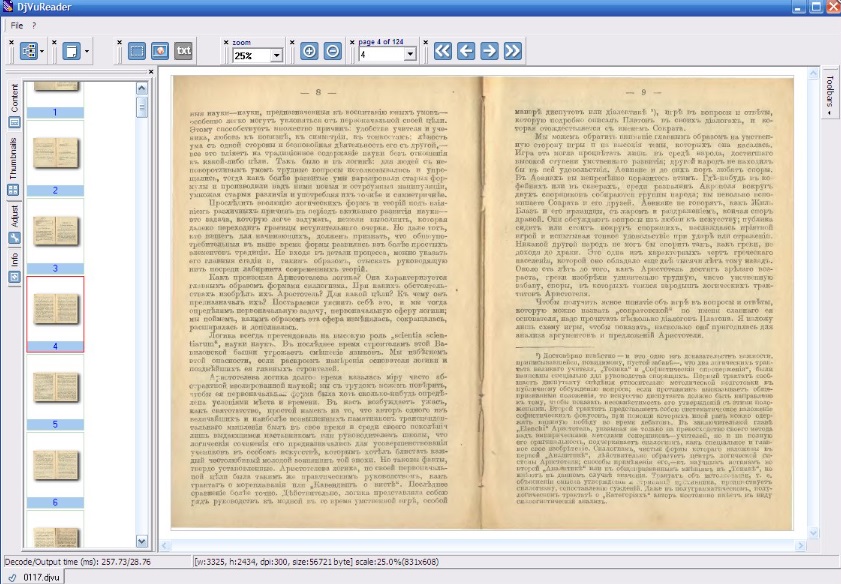Click the Zoom In plus icon
The width and height of the screenshot is (841, 584).
click(x=309, y=51)
